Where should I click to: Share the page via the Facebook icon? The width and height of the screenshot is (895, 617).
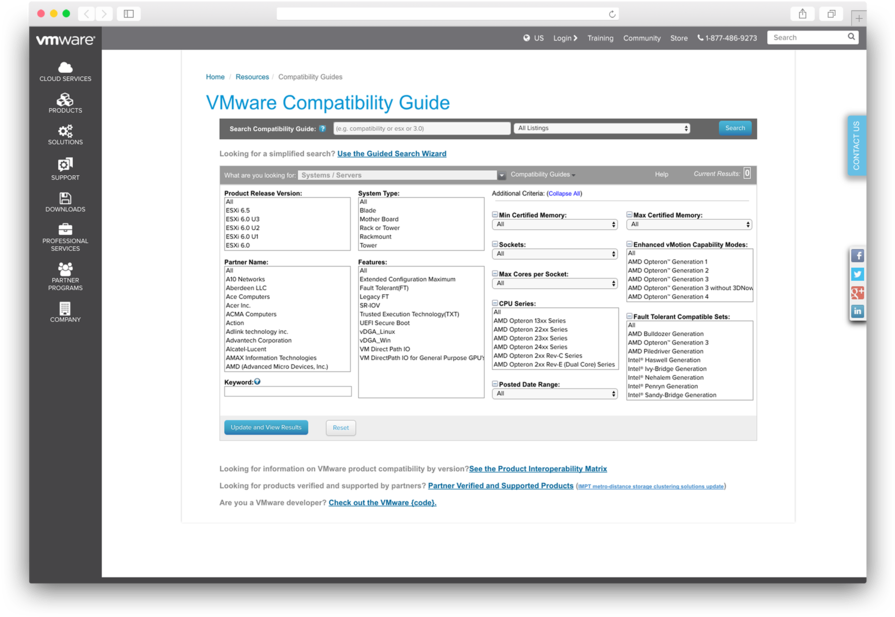[857, 255]
